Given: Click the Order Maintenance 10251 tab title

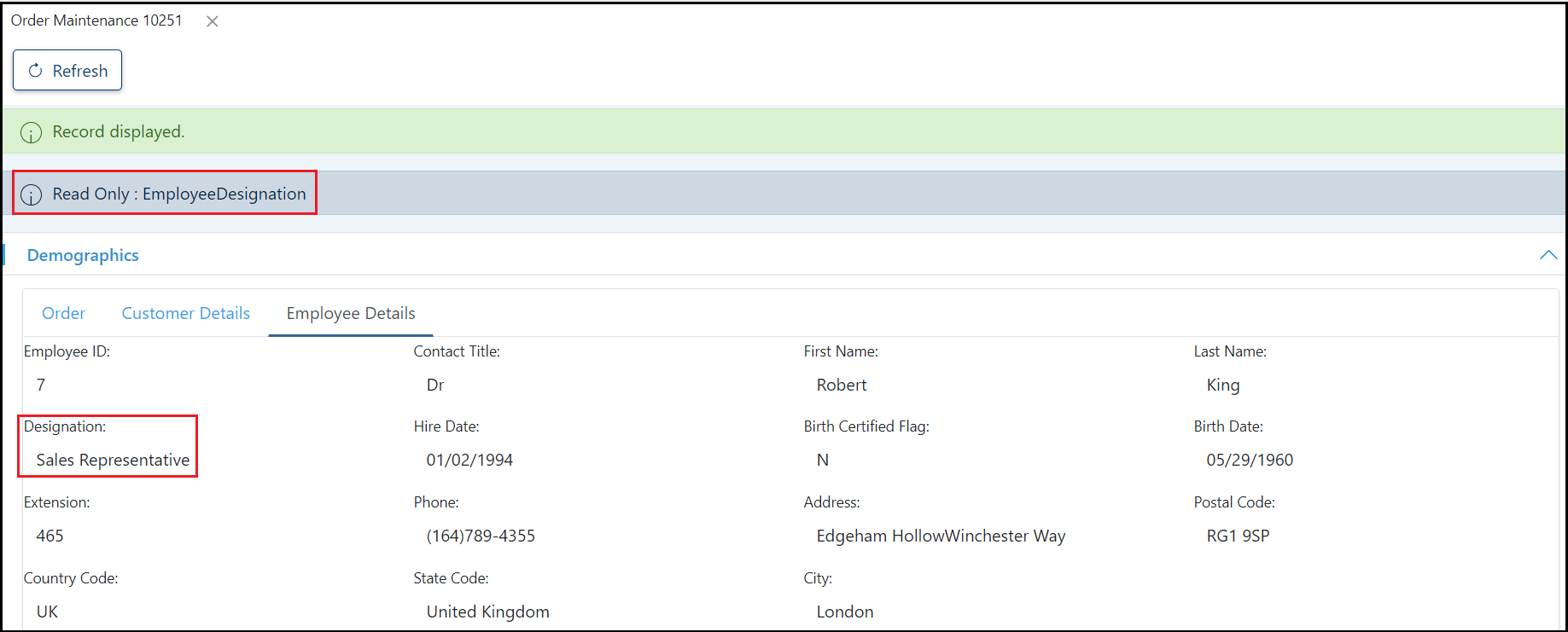Looking at the screenshot, I should click(x=96, y=20).
